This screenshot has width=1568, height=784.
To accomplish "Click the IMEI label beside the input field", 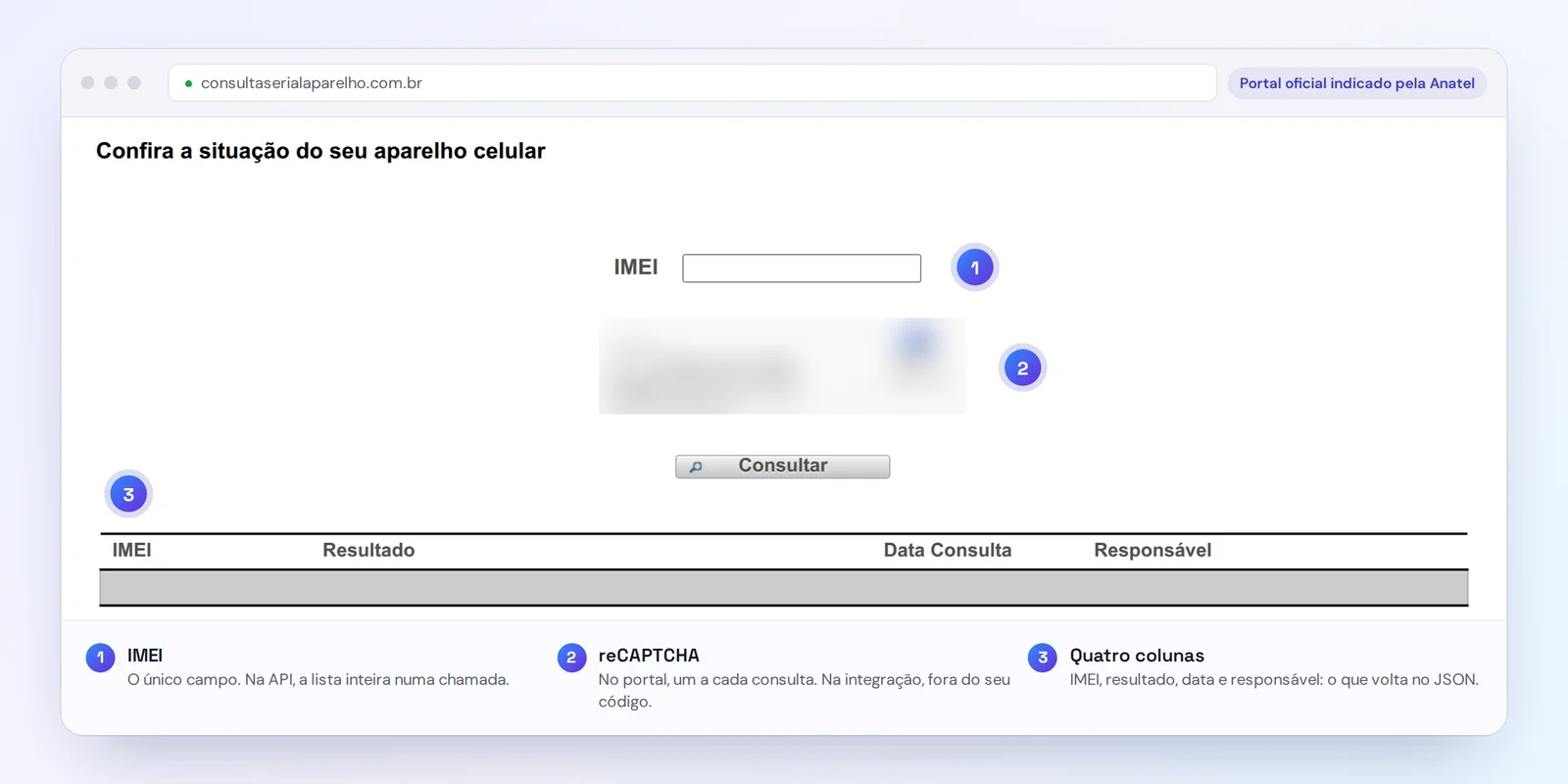I will [x=636, y=268].
